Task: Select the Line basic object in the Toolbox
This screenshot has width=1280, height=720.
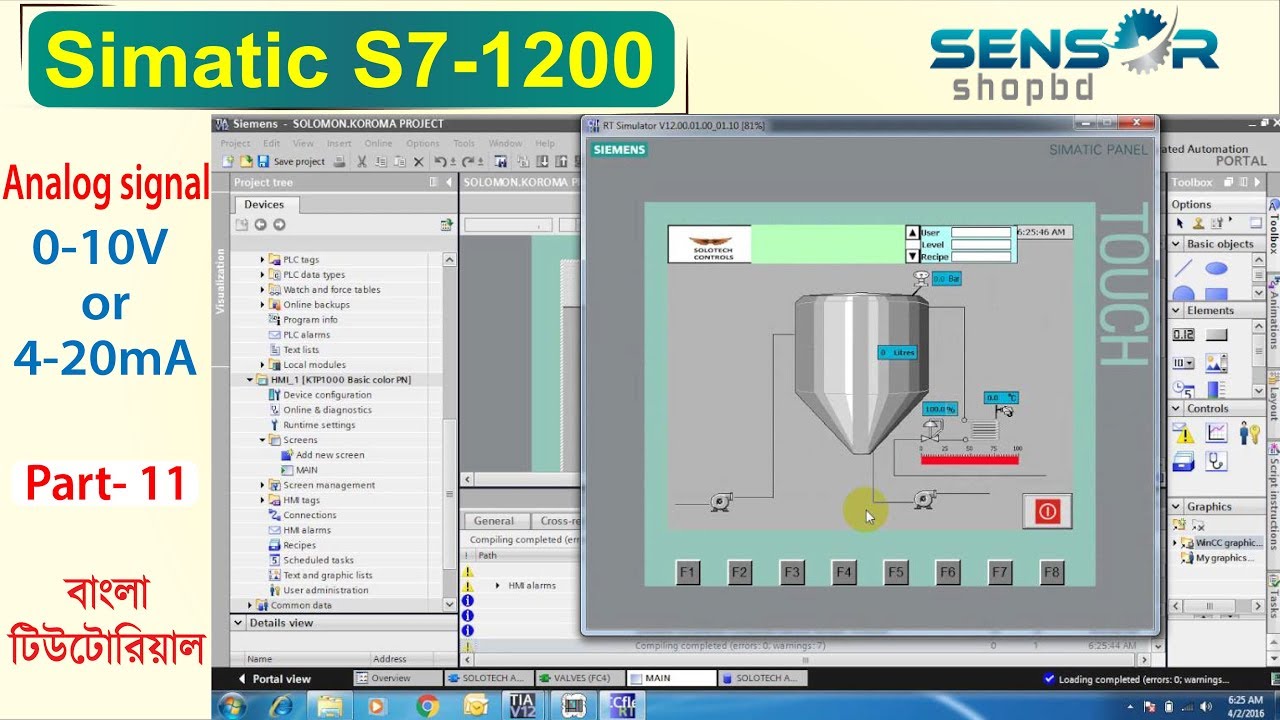Action: tap(1183, 268)
